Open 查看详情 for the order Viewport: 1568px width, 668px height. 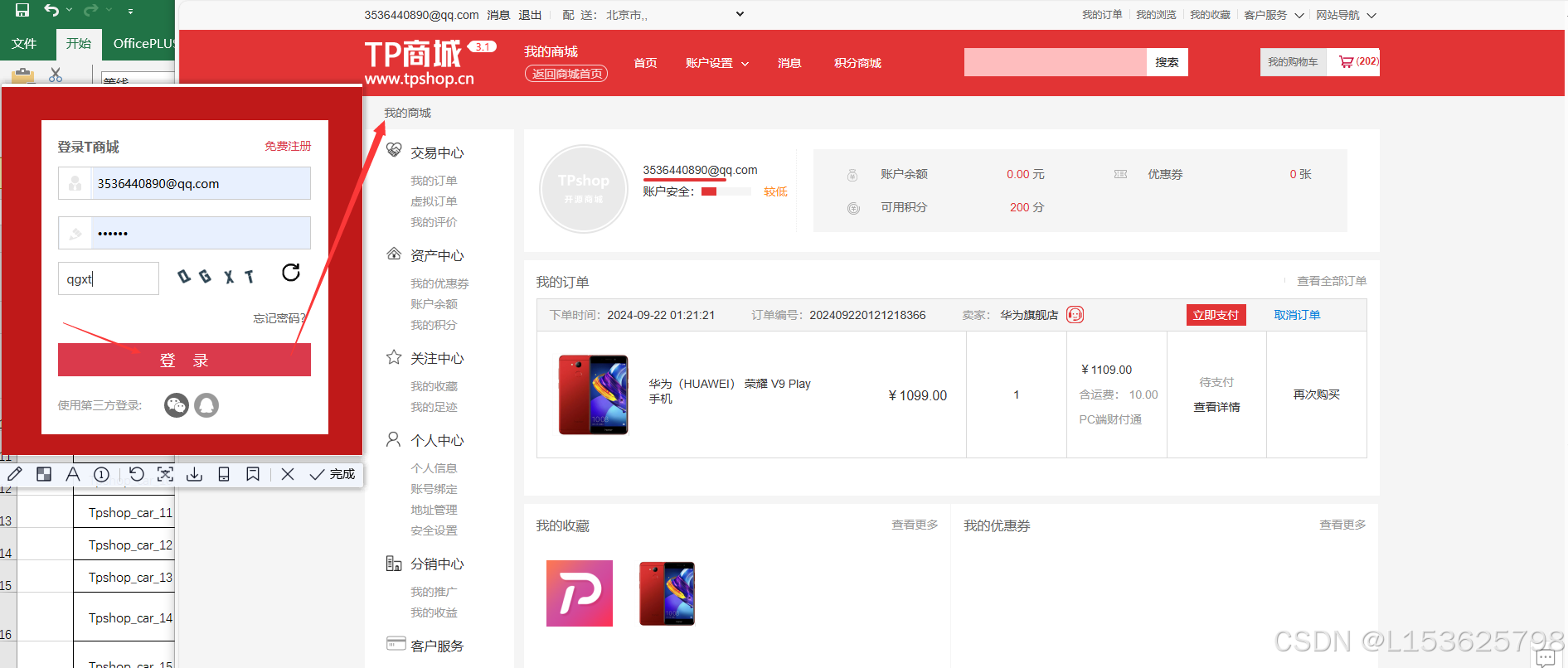(1216, 407)
